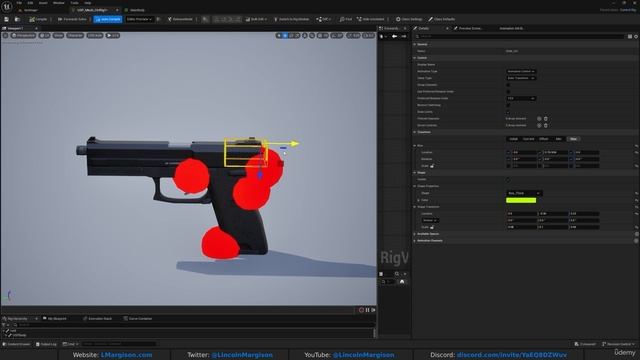Image resolution: width=640 pixels, height=360 pixels.
Task: Open the Character menu in the viewport
Action: 75,36
